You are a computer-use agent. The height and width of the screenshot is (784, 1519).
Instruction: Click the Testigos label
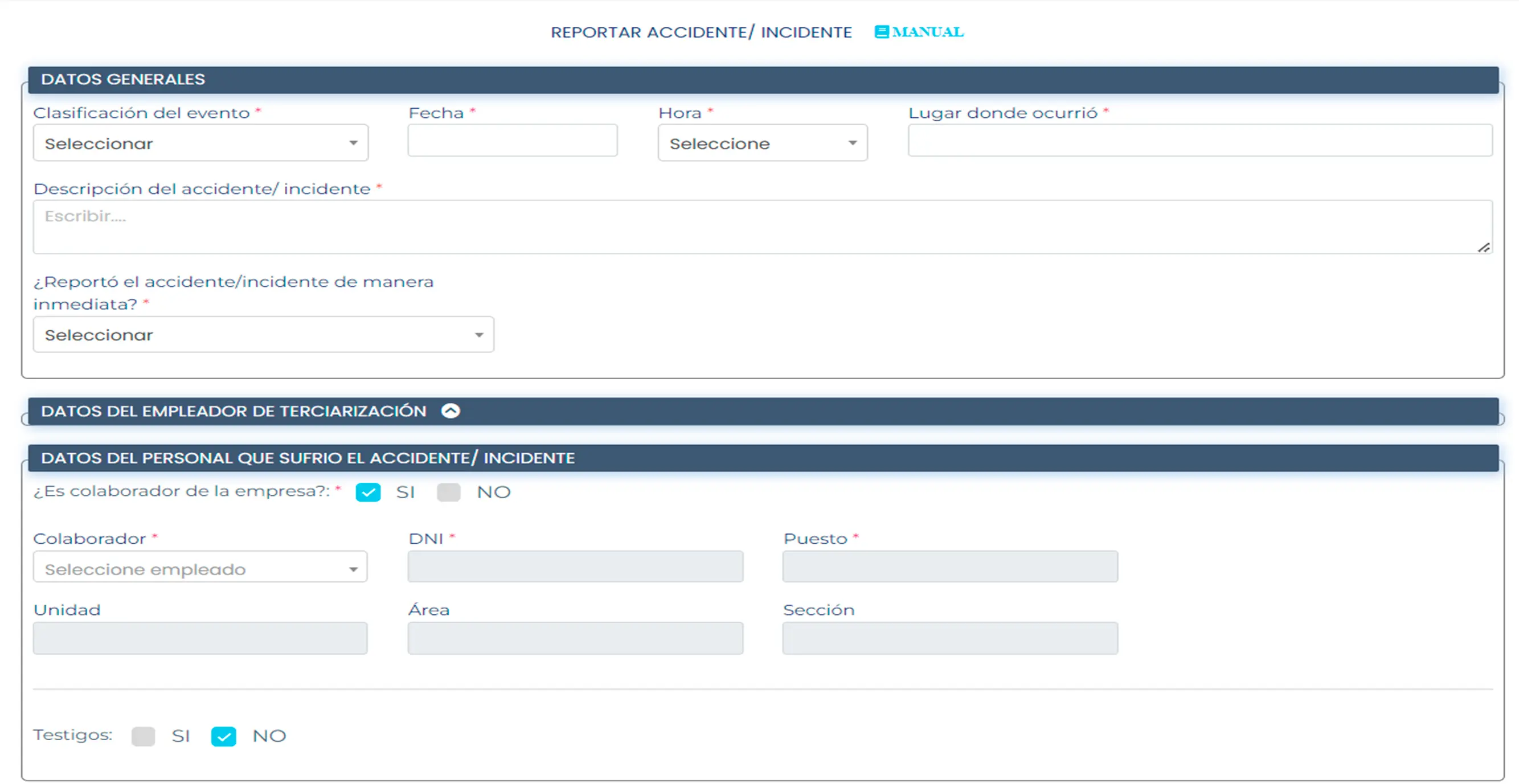[72, 735]
